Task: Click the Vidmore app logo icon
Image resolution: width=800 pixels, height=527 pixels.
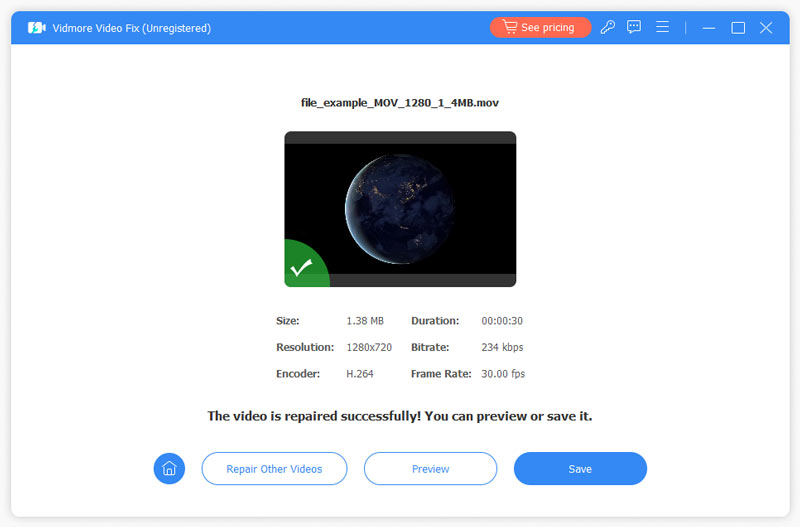Action: click(x=37, y=28)
